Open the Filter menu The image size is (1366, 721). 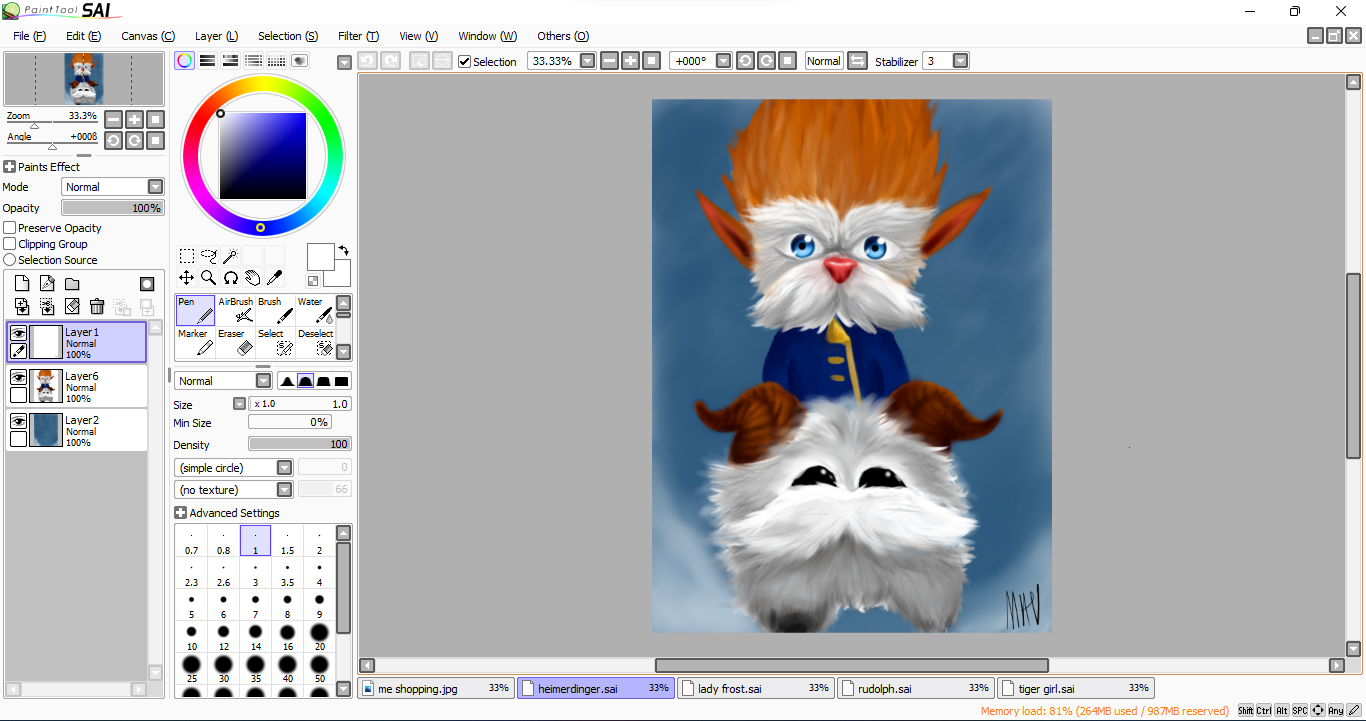(x=358, y=36)
